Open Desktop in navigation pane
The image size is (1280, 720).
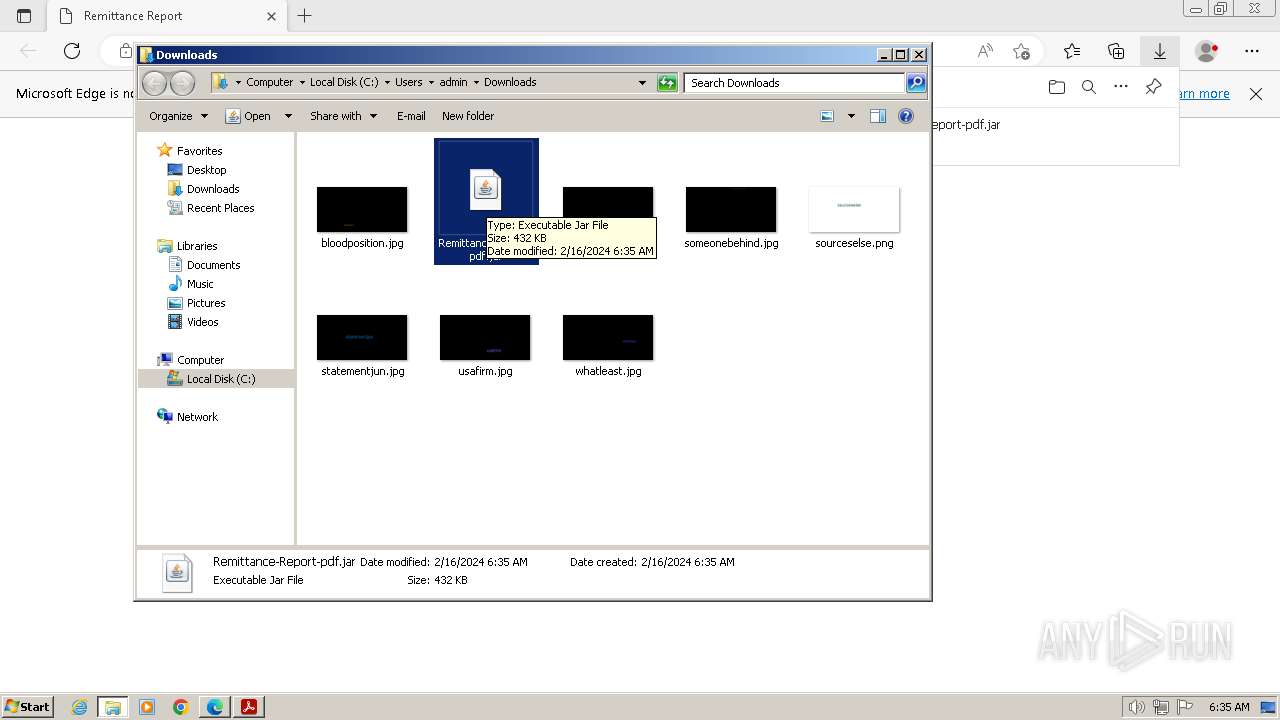[206, 170]
